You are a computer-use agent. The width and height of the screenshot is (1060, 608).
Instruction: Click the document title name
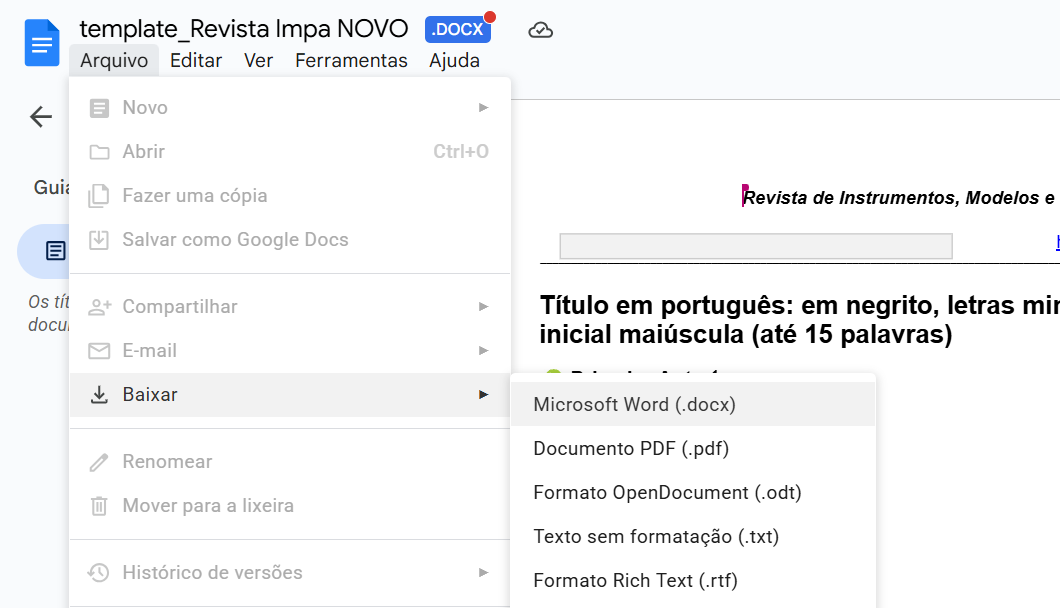pos(243,29)
